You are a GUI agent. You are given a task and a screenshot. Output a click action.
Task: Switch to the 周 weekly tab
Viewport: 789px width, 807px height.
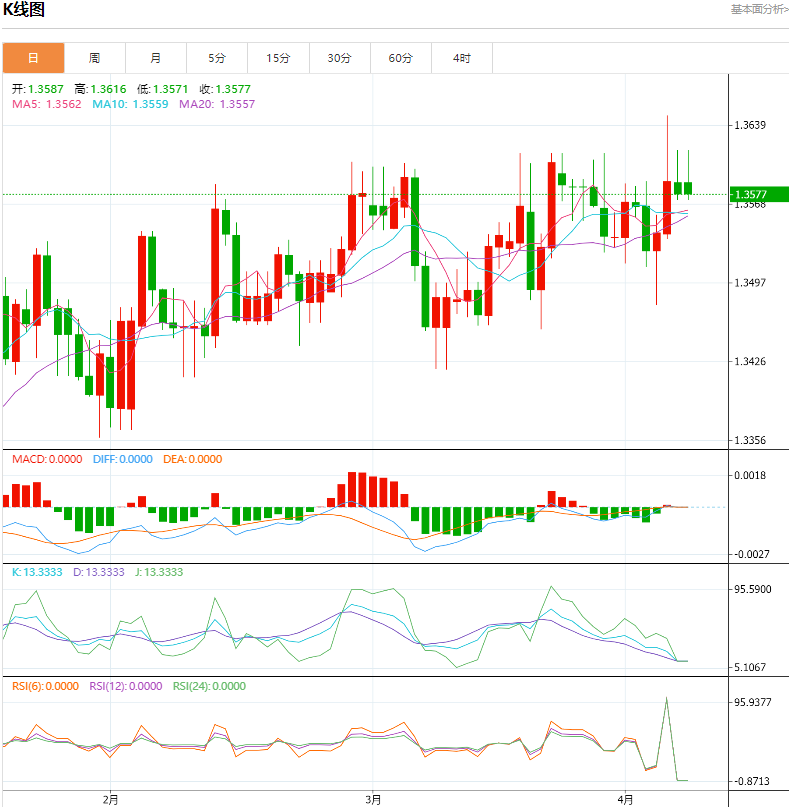(94, 58)
